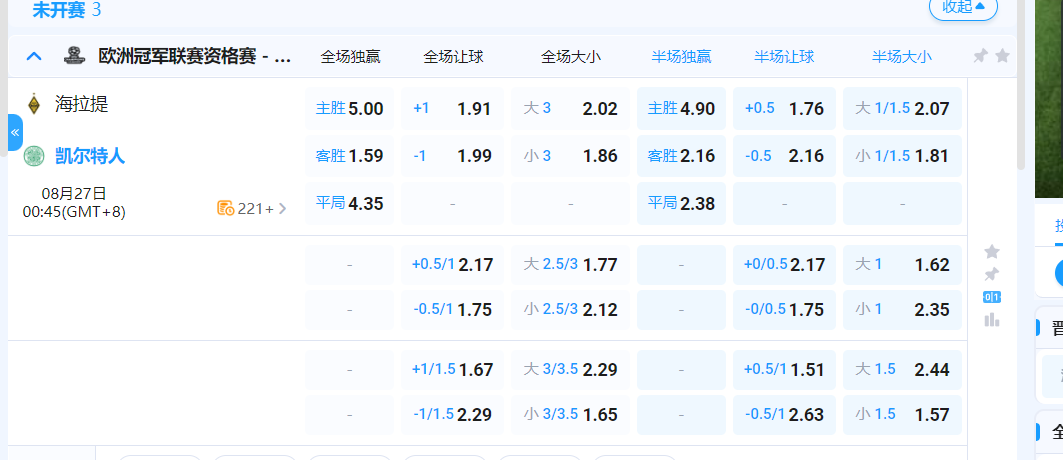1063x460 pixels.
Task: Select the 大 3 over odds 2.02
Action: click(570, 108)
